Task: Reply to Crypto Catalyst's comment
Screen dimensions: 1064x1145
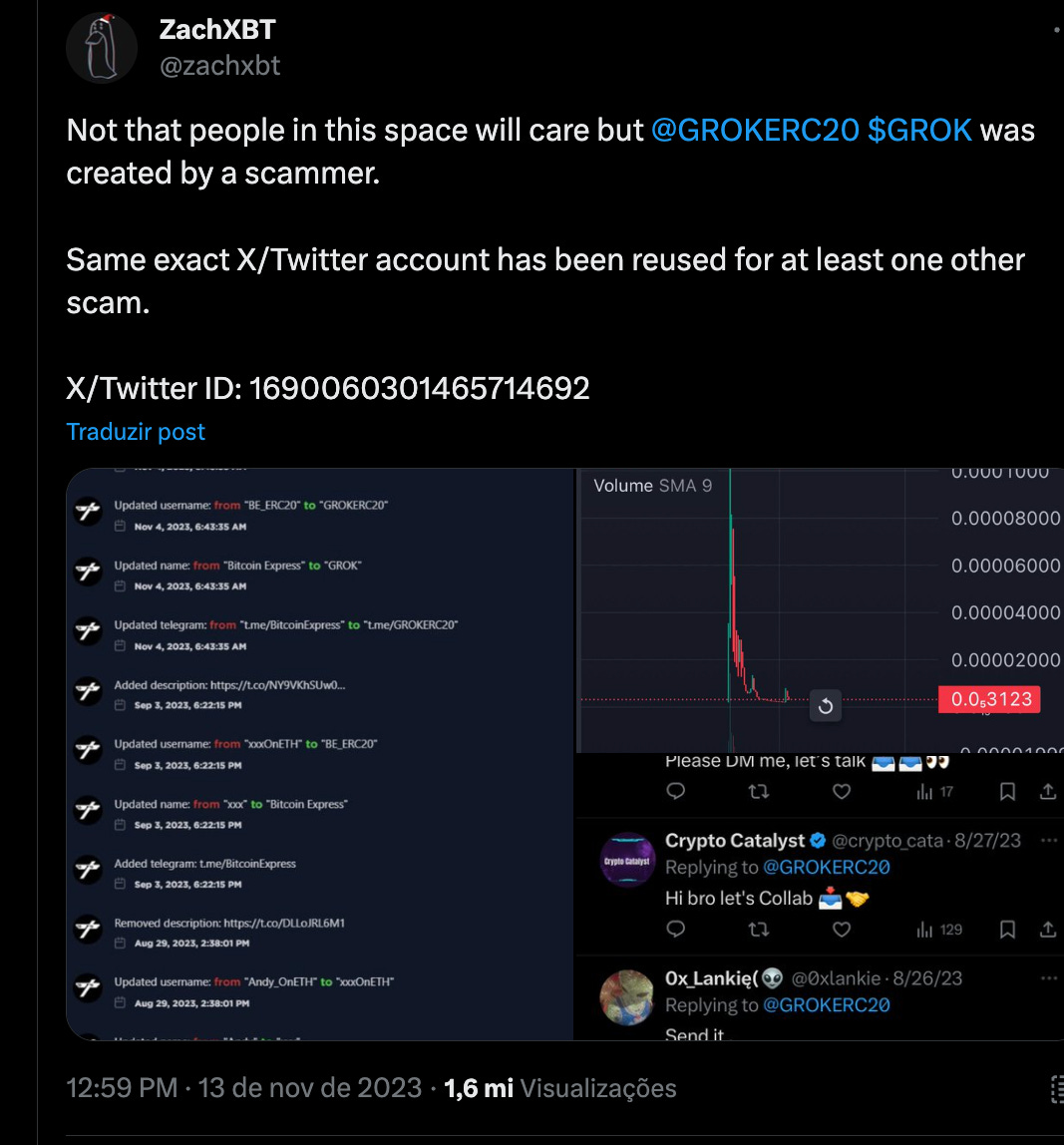Action: 675,929
